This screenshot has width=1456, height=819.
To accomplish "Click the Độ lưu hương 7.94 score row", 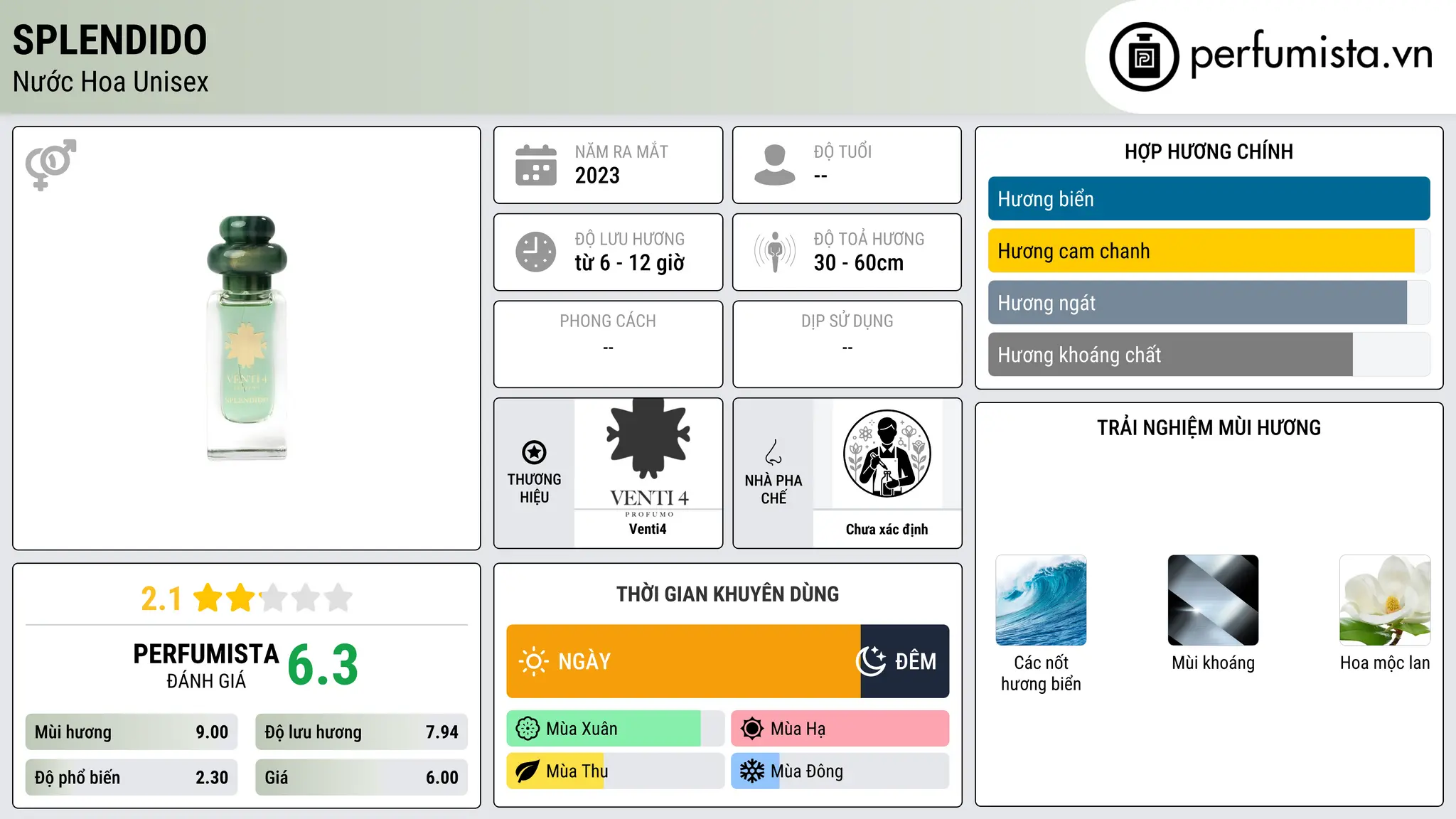I will 361,732.
